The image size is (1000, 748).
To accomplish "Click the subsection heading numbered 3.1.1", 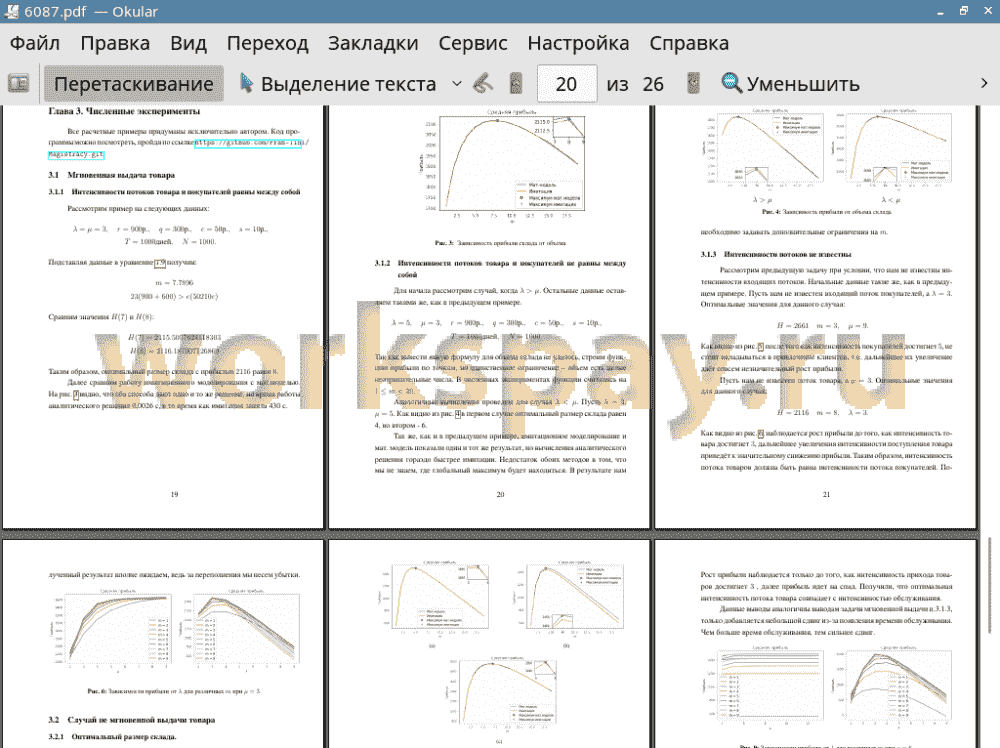I will pyautogui.click(x=174, y=192).
